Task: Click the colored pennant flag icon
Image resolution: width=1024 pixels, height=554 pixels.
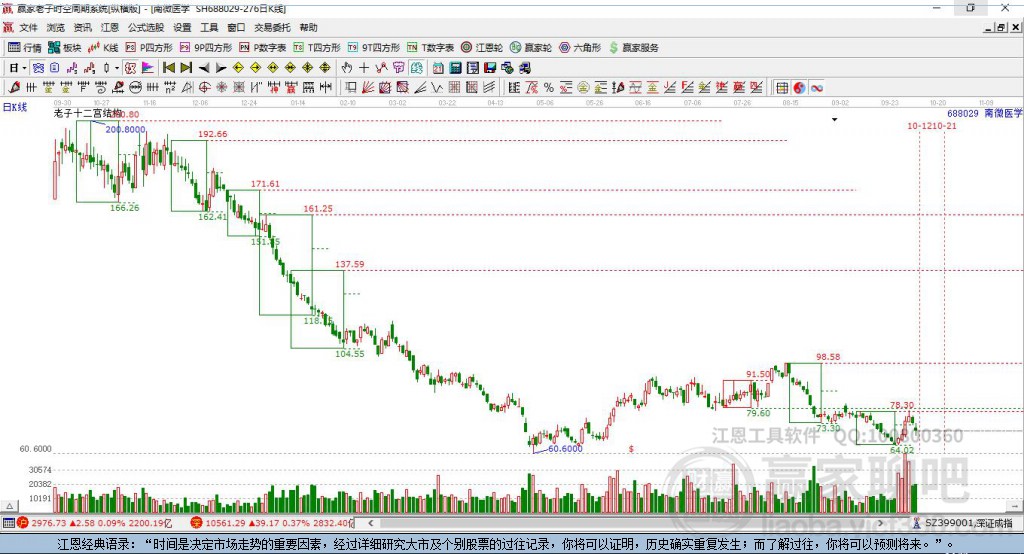Action: (x=148, y=68)
